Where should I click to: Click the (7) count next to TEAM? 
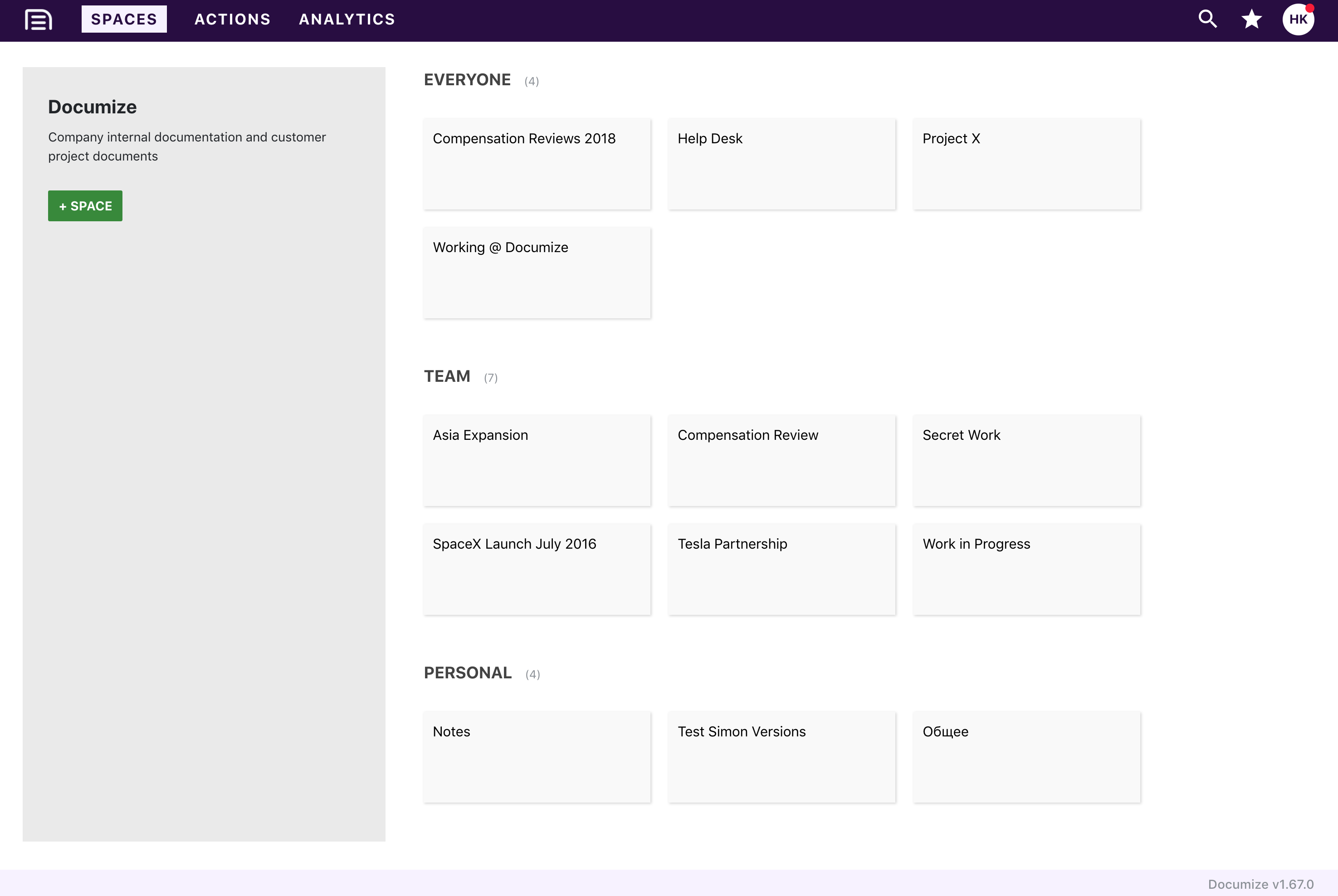click(x=490, y=378)
